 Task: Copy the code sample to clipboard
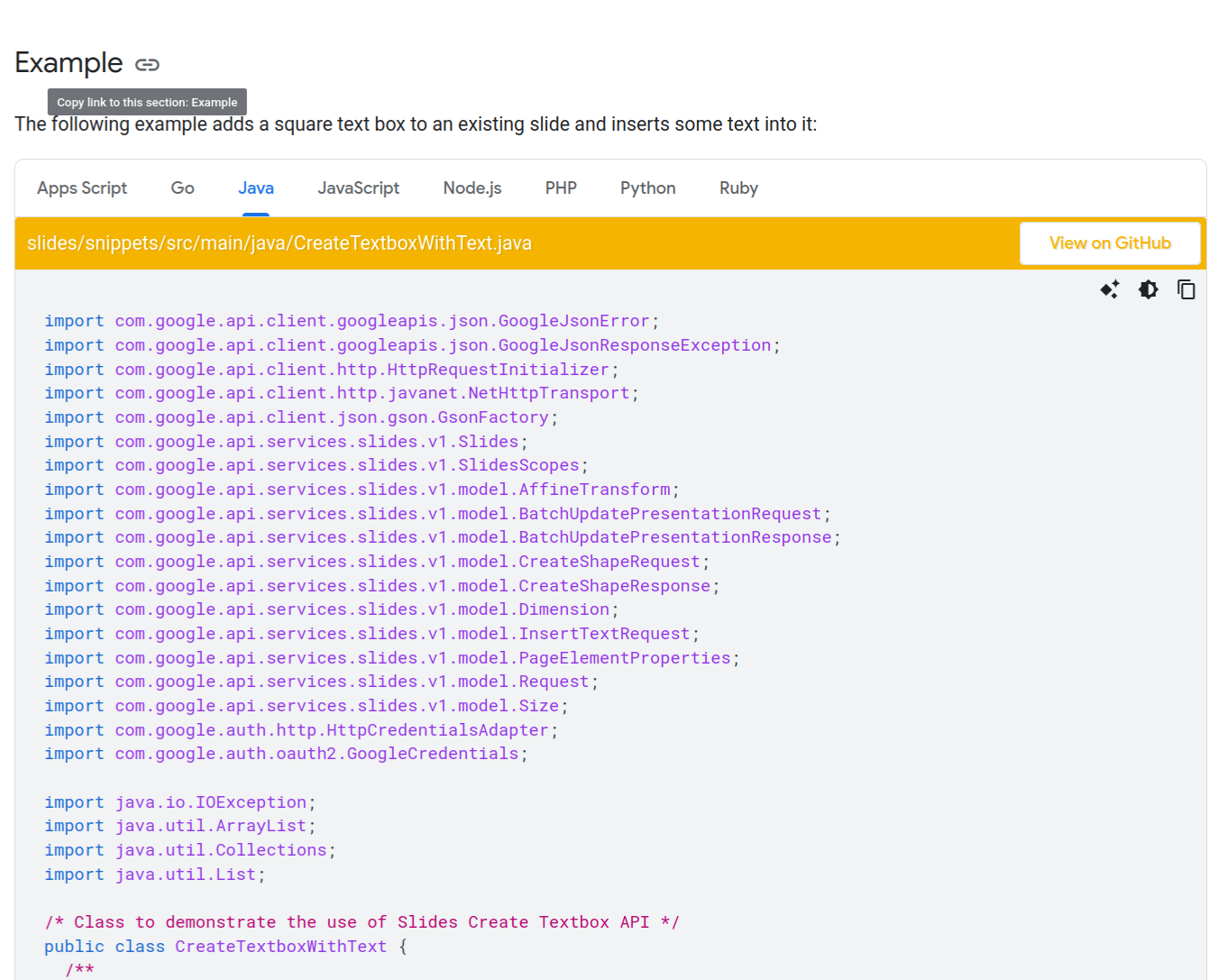coord(1186,289)
